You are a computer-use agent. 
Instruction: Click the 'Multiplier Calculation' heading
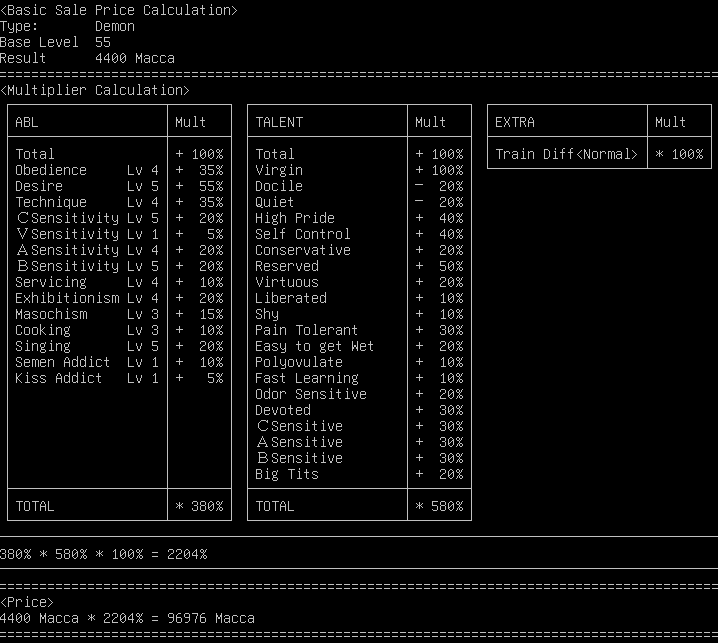click(x=95, y=90)
